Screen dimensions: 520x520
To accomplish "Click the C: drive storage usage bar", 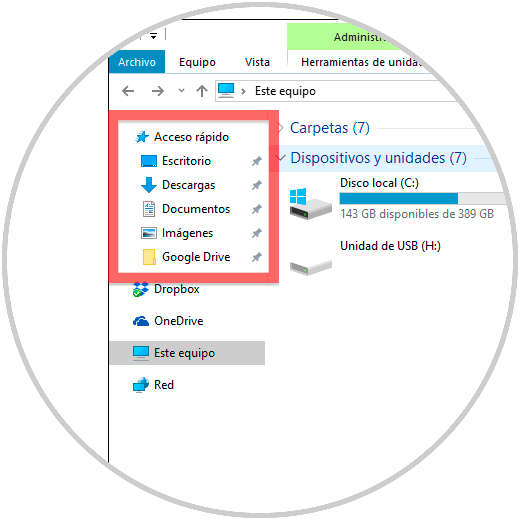I will pyautogui.click(x=423, y=198).
